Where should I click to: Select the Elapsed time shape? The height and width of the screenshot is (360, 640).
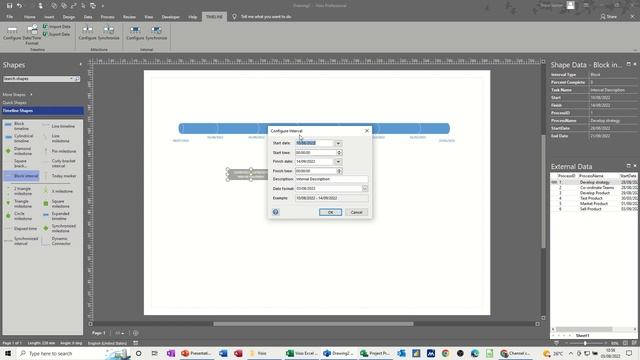coord(21,229)
